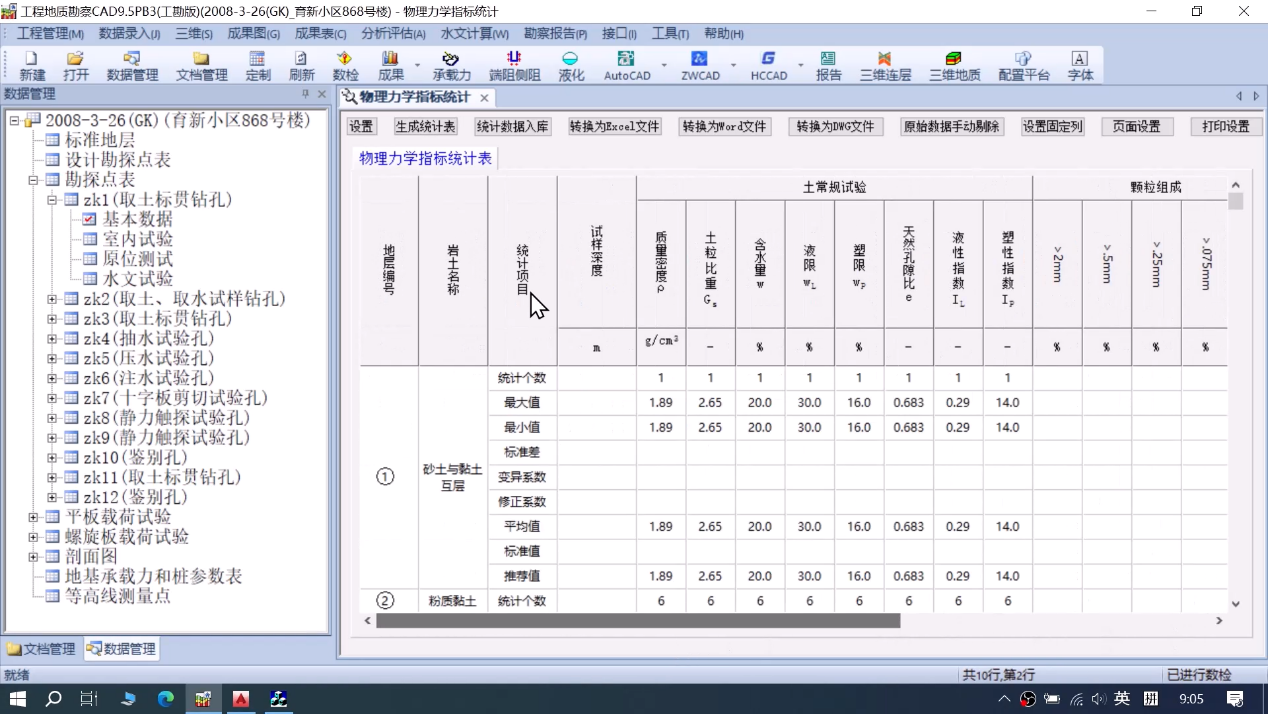Click the 刷新 toolbar icon
This screenshot has width=1268, height=714.
point(301,66)
